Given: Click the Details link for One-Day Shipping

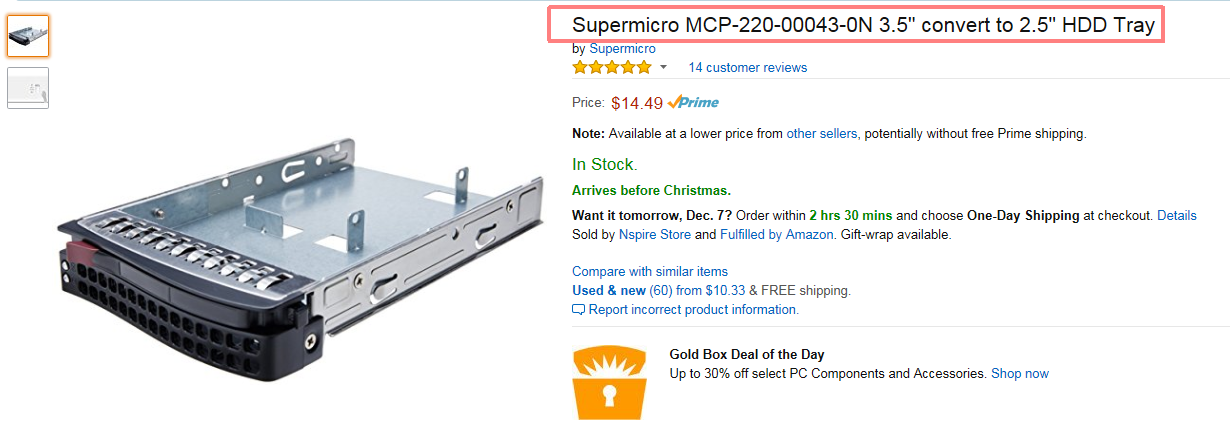Looking at the screenshot, I should [1177, 215].
